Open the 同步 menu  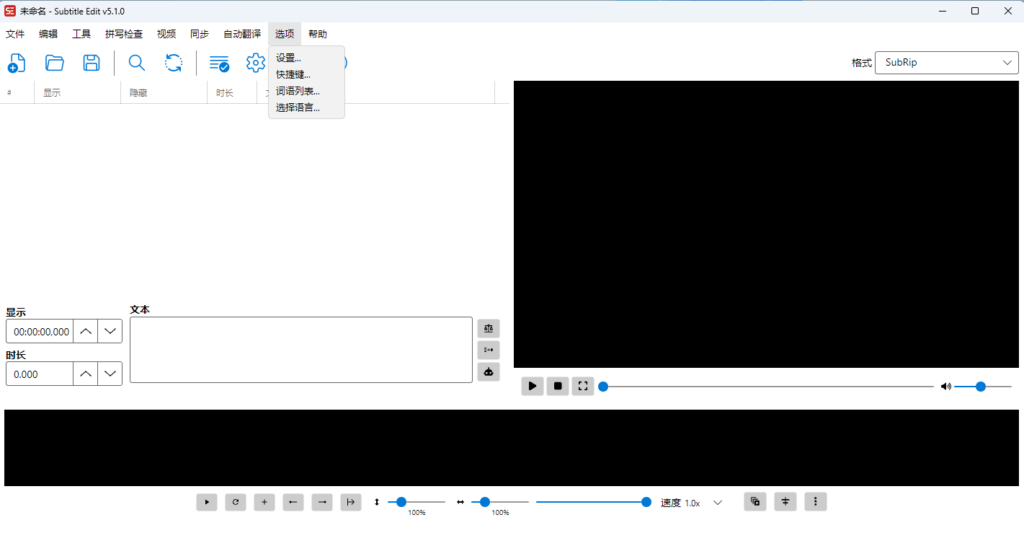click(x=200, y=34)
